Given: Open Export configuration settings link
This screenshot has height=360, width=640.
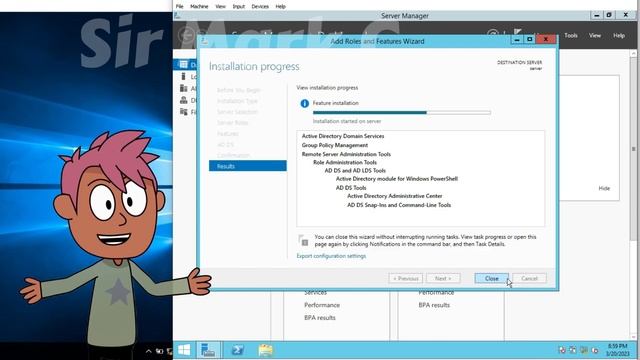Looking at the screenshot, I should click(331, 256).
